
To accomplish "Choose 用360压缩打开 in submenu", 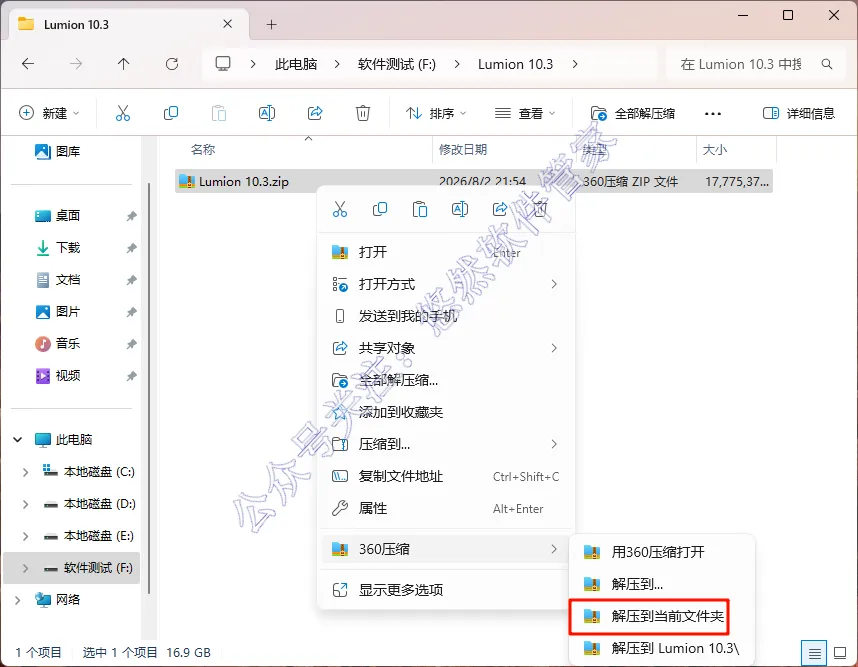I will (662, 552).
